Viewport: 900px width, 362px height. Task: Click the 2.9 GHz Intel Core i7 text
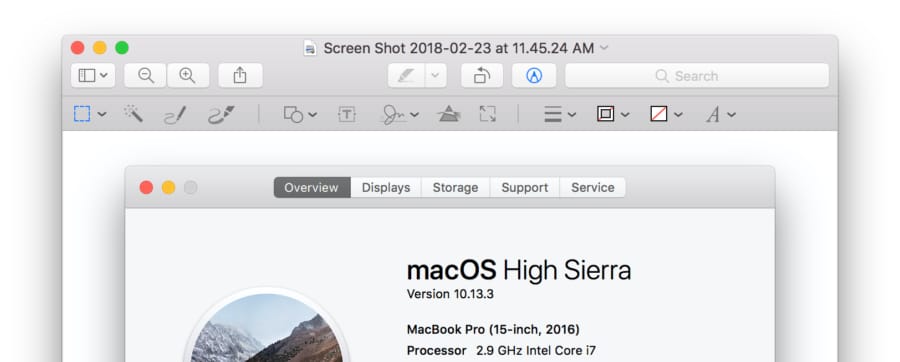536,351
